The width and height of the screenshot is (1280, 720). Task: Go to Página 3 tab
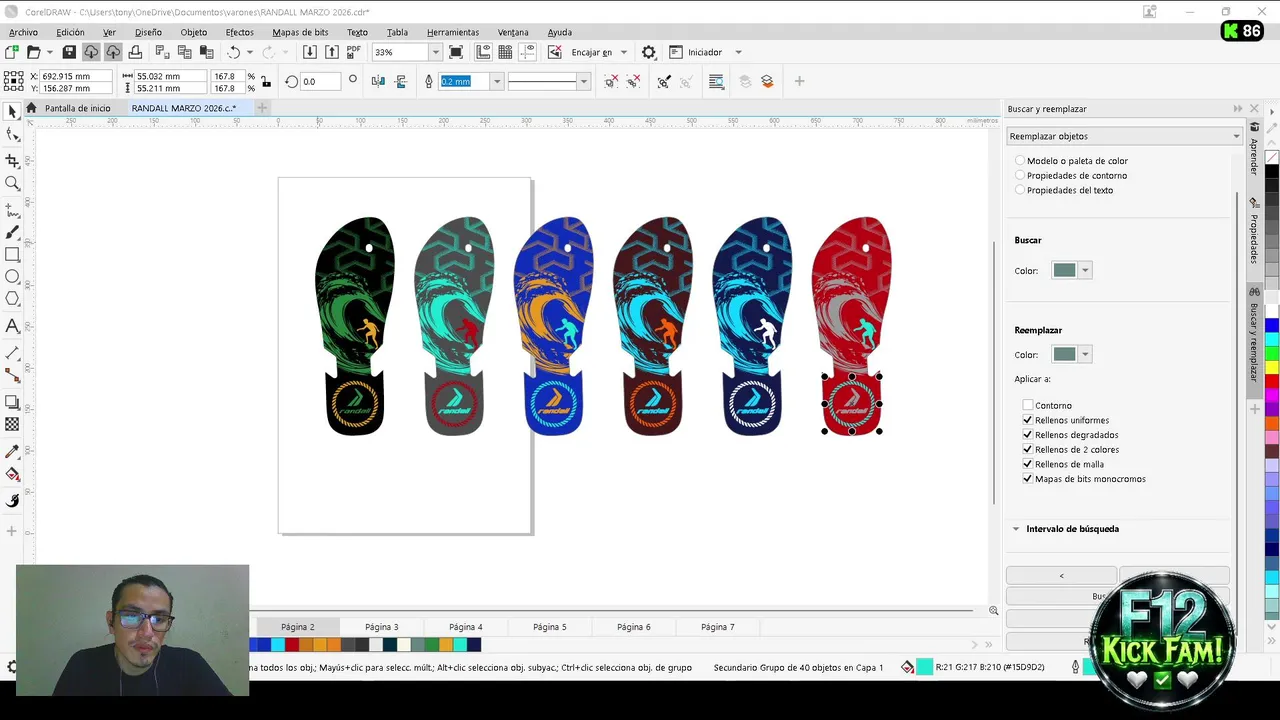[381, 627]
